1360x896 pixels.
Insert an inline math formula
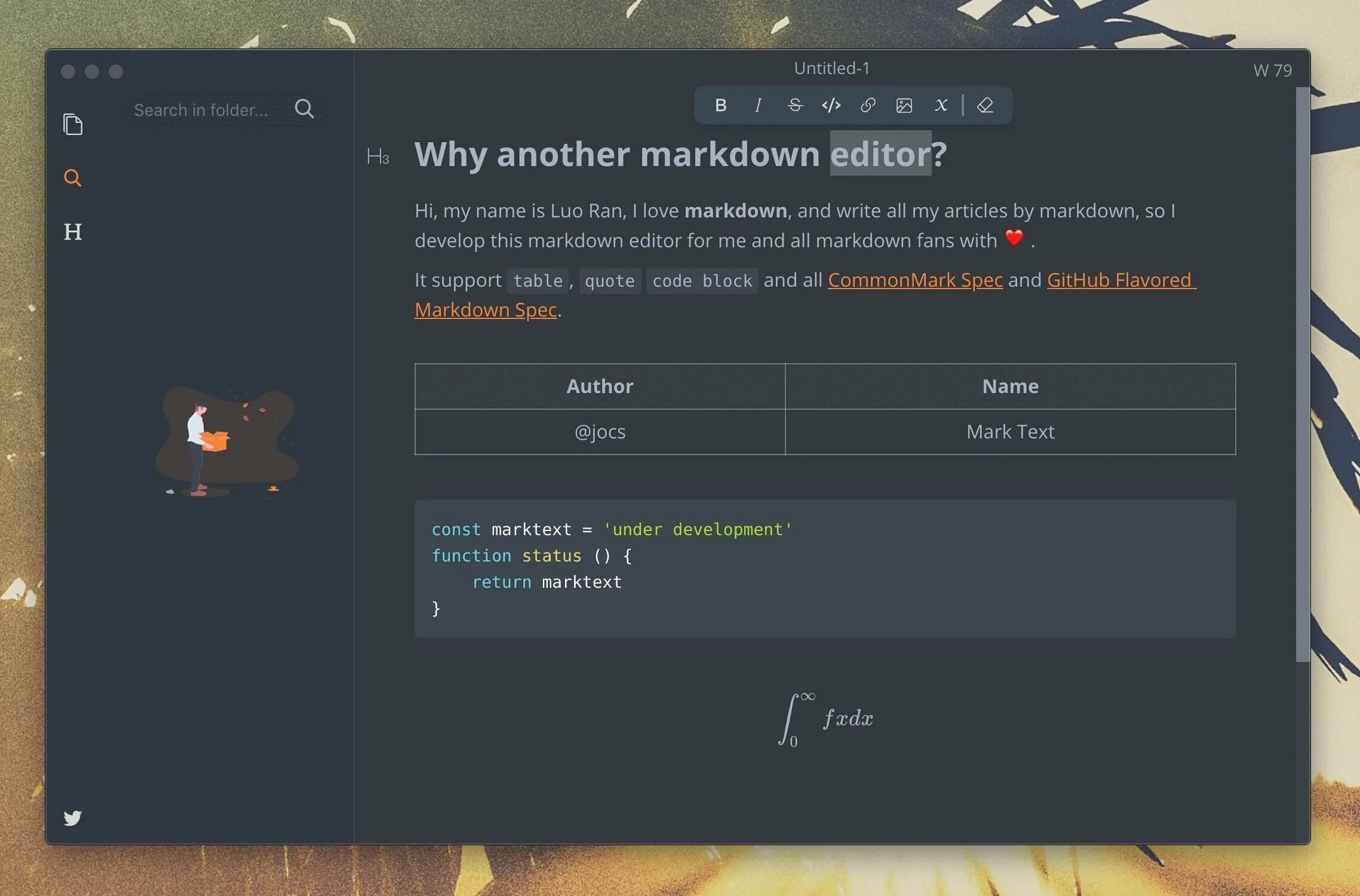[941, 106]
